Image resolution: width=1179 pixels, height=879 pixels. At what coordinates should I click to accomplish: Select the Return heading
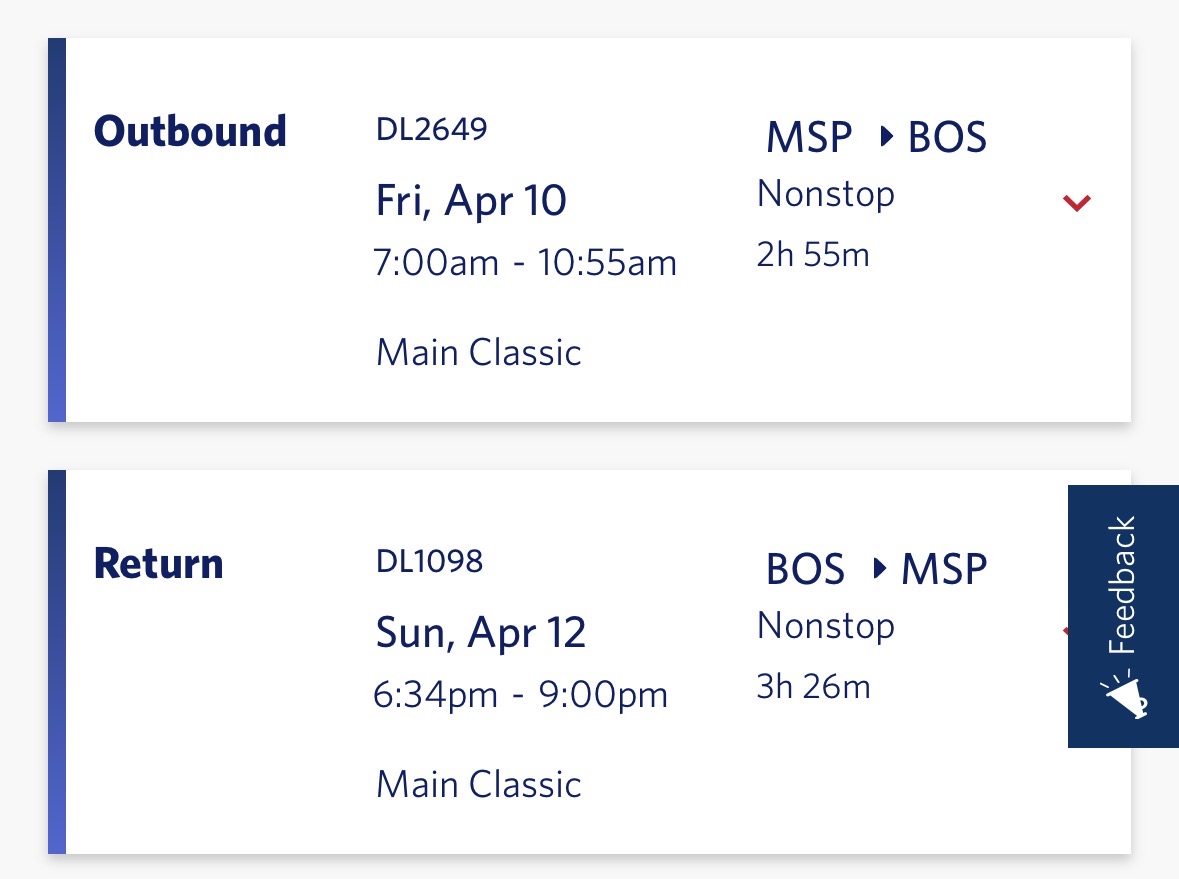tap(158, 564)
